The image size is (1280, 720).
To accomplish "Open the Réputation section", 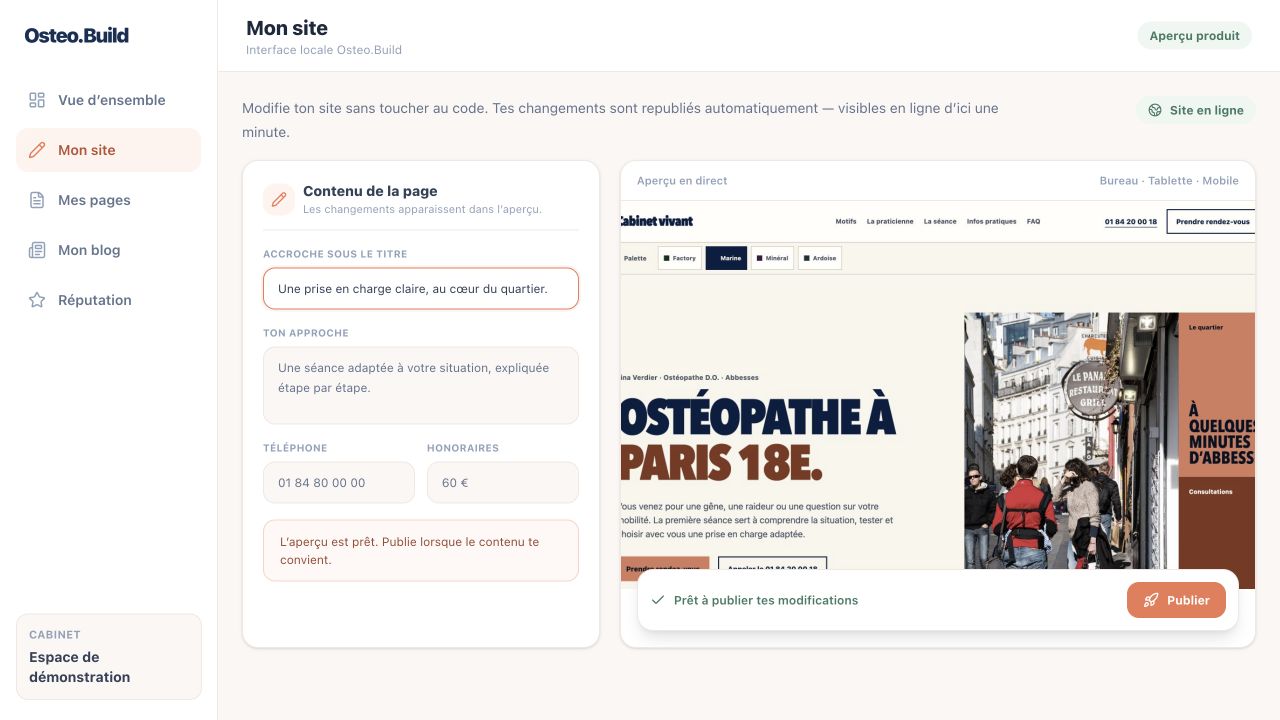I will click(108, 300).
